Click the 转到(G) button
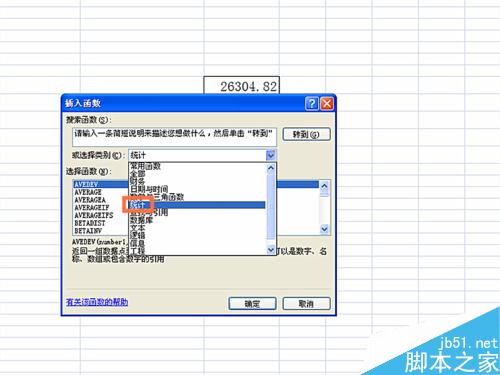Viewport: 500px width, 375px height. (306, 134)
